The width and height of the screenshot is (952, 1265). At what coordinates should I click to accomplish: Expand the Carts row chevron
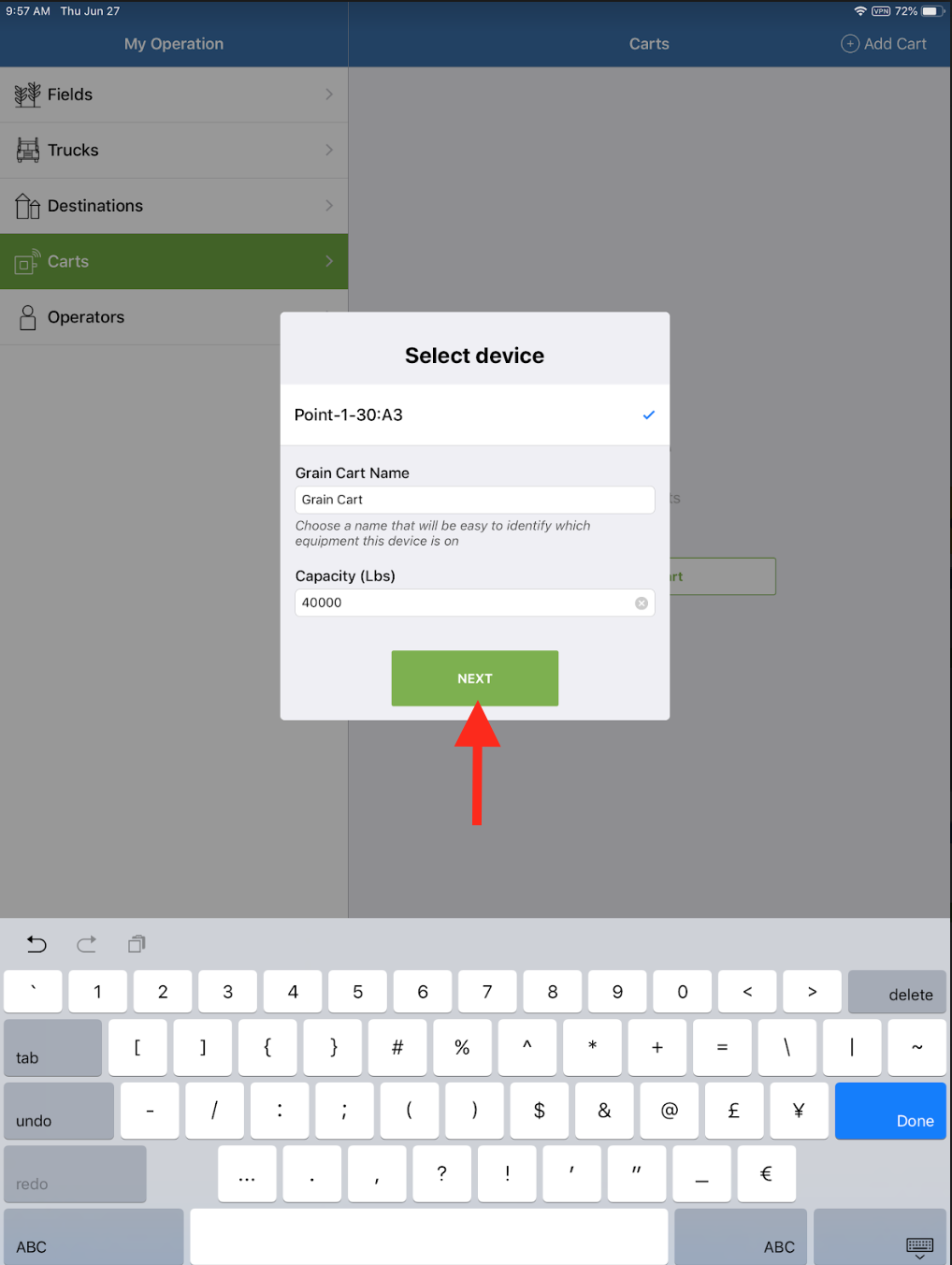(329, 261)
